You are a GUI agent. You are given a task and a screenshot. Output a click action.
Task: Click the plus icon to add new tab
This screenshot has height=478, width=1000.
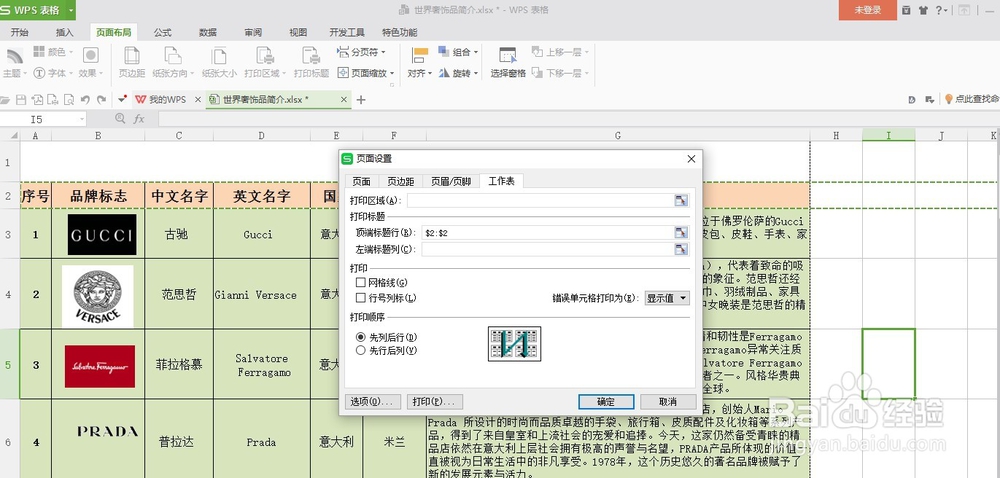tap(361, 99)
